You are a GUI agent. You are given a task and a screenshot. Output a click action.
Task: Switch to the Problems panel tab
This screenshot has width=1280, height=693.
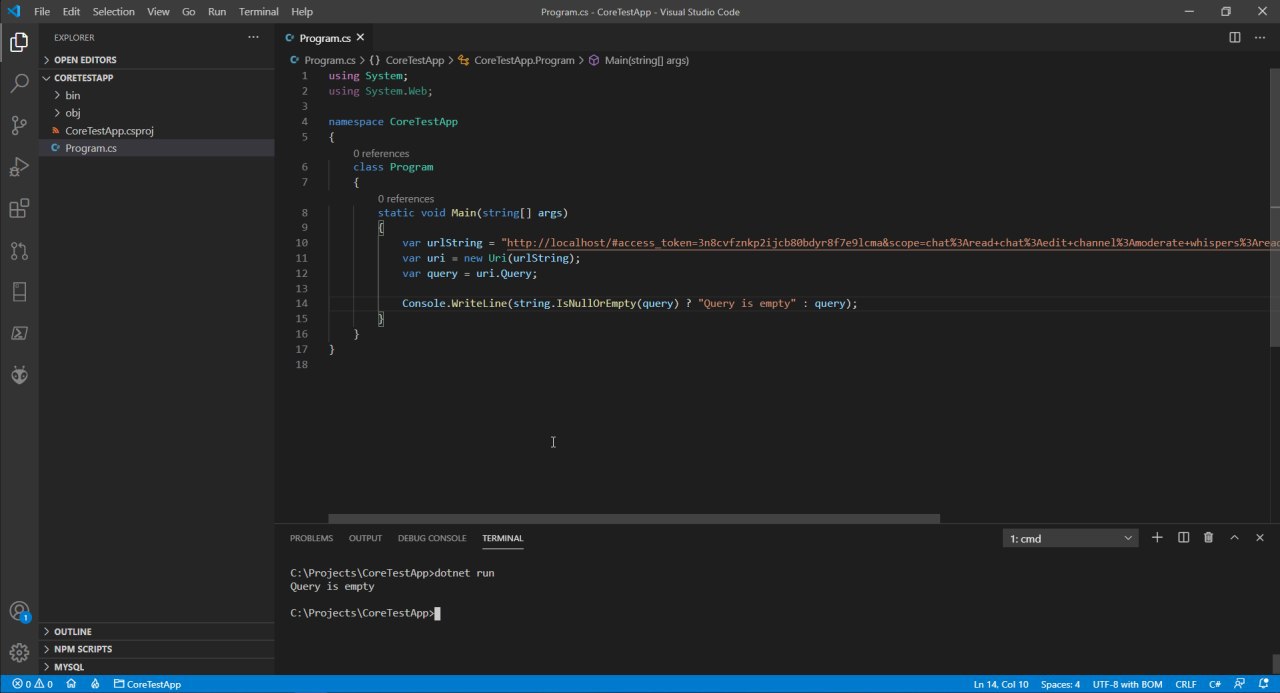[311, 538]
